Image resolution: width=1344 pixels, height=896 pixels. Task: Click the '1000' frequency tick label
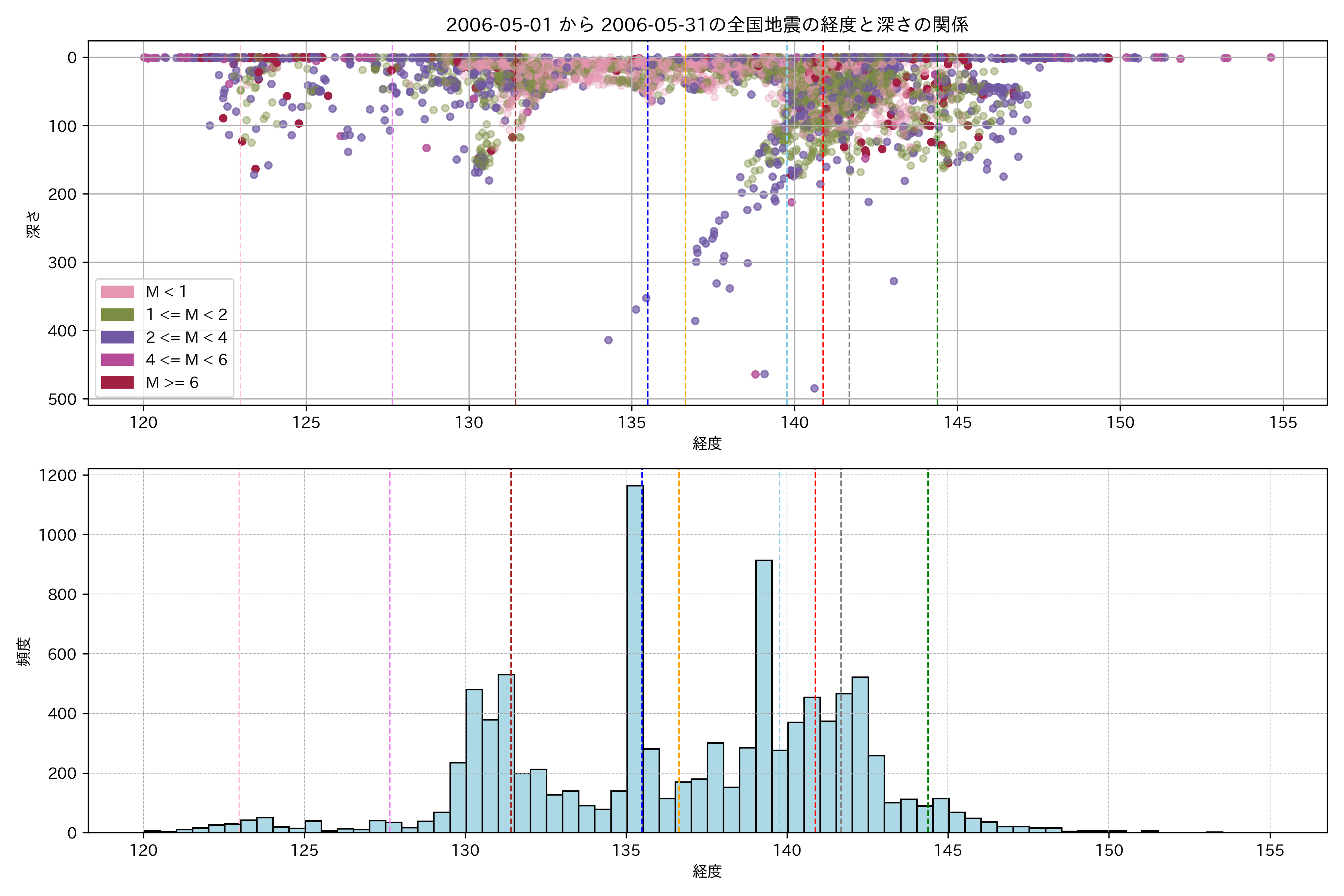click(57, 535)
